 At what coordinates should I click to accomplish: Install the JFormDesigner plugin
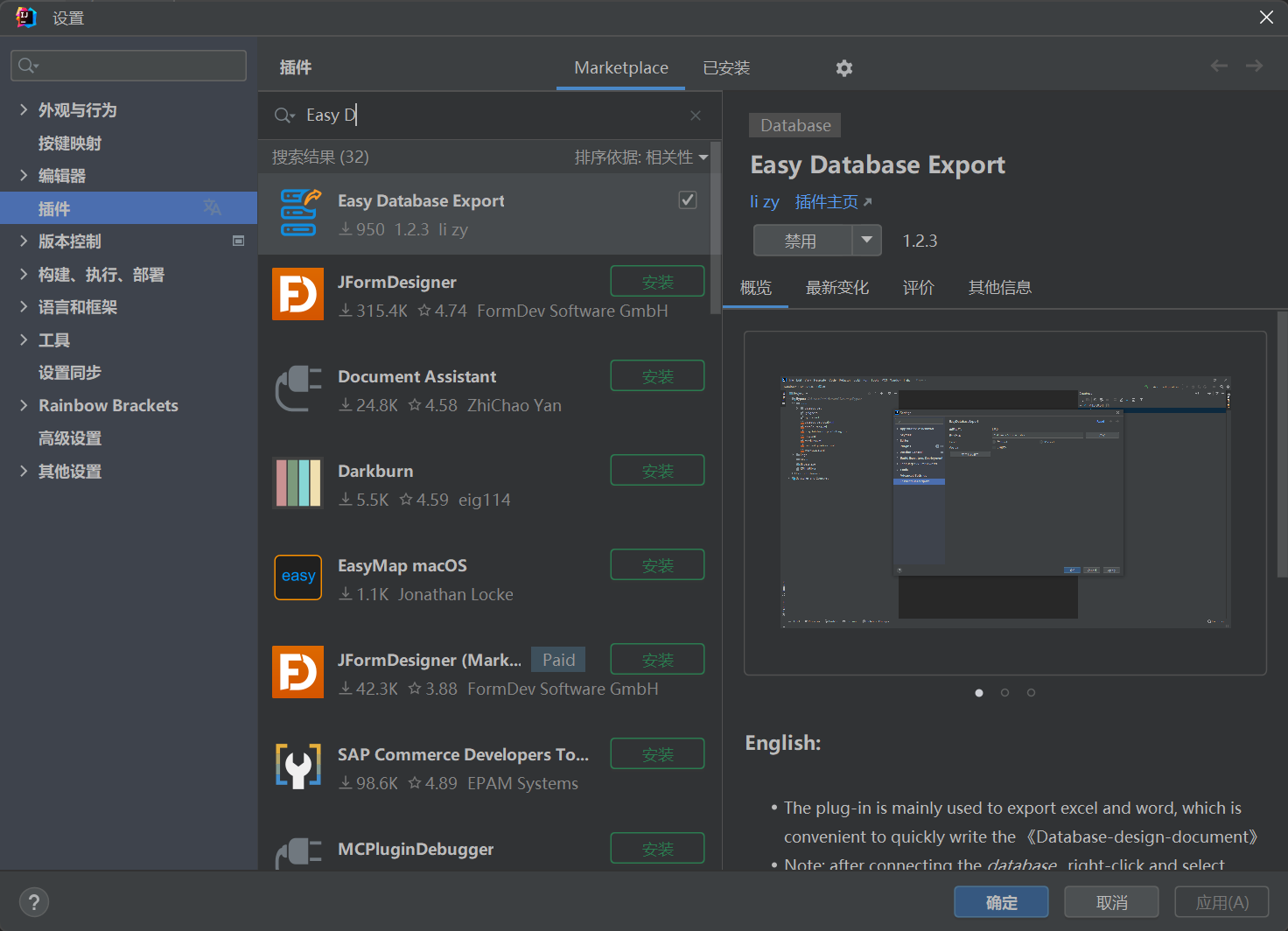pyautogui.click(x=657, y=281)
